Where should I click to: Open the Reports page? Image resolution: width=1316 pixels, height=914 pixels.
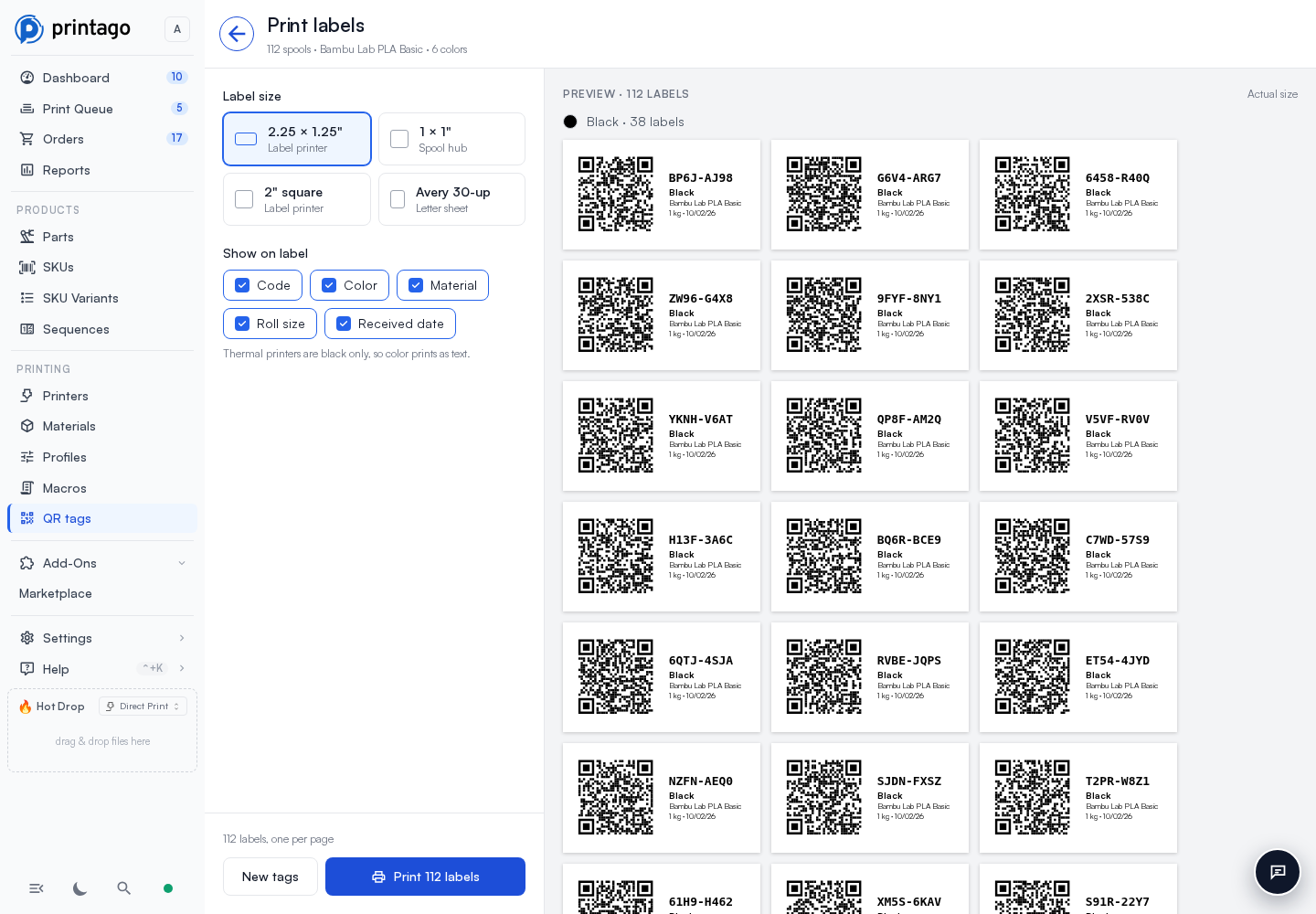point(102,170)
